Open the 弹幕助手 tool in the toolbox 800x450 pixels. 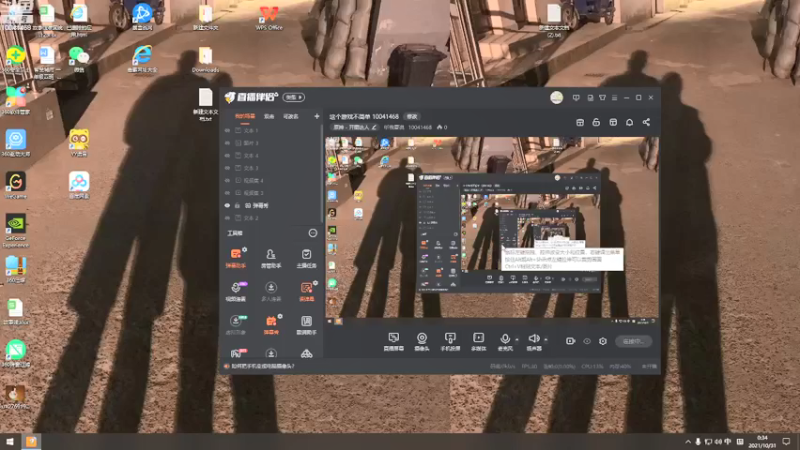point(236,258)
